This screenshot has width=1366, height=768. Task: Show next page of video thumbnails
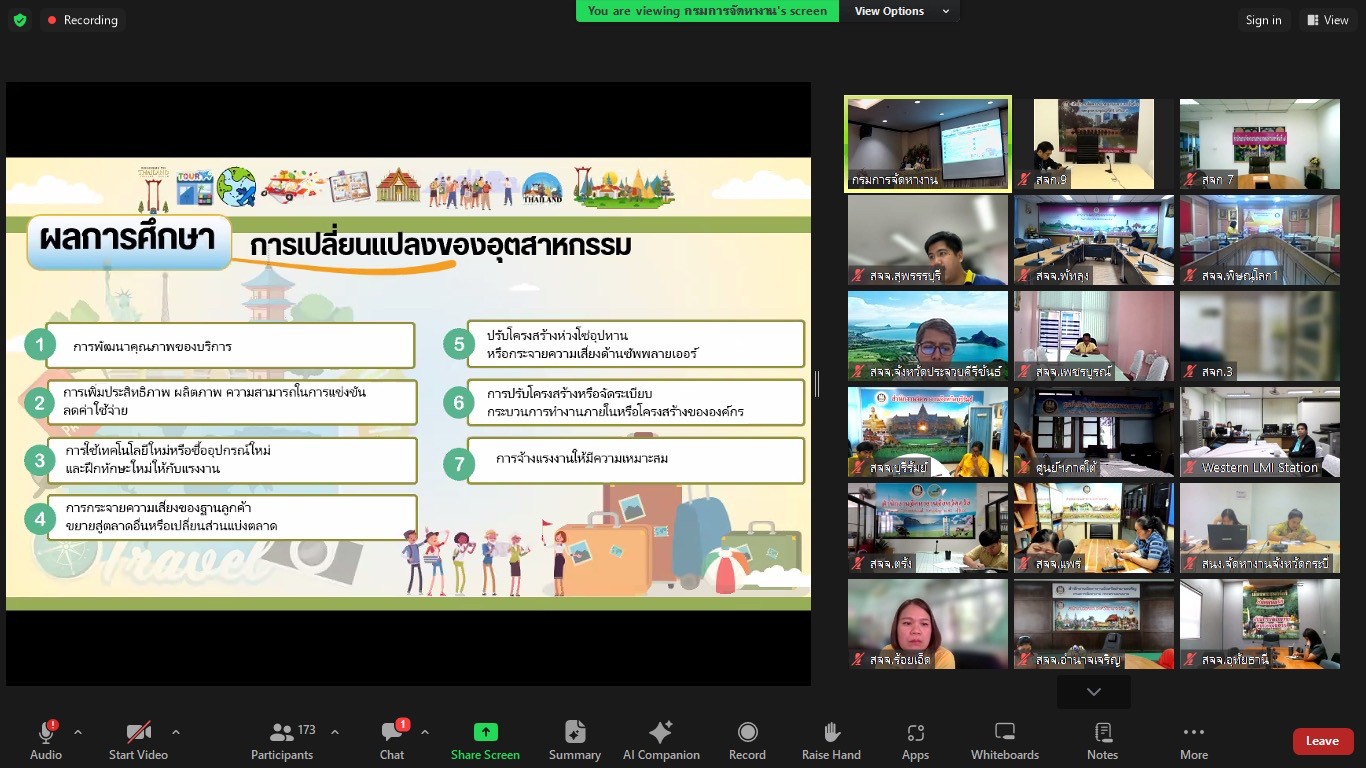point(1093,692)
